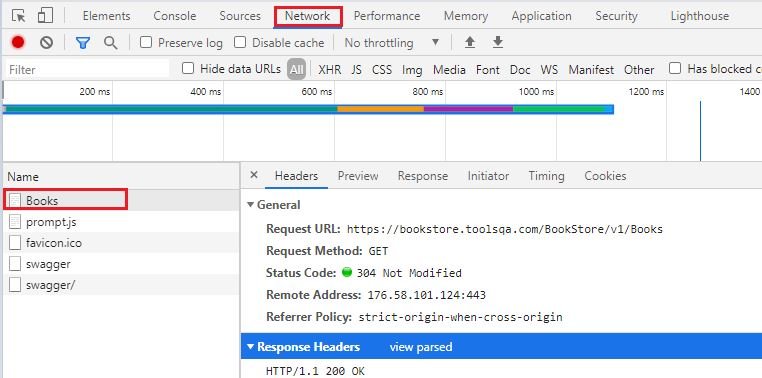Click the swagger/ request file icon
762x378 pixels.
(16, 285)
